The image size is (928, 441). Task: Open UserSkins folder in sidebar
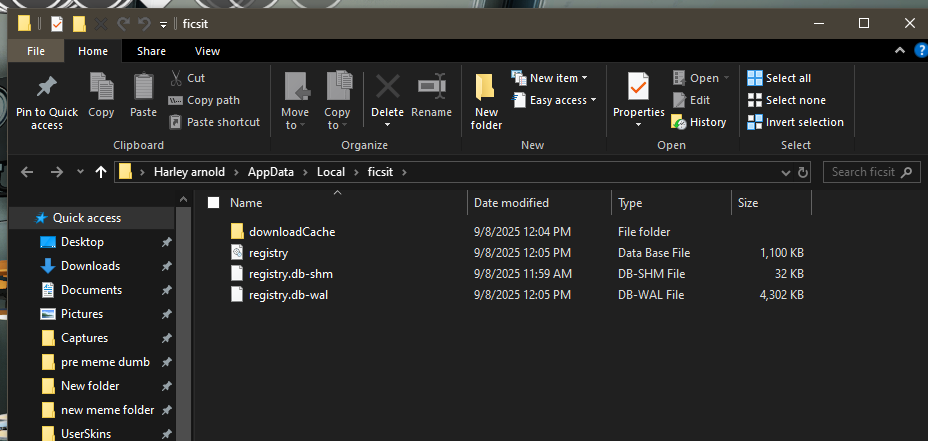(x=86, y=434)
